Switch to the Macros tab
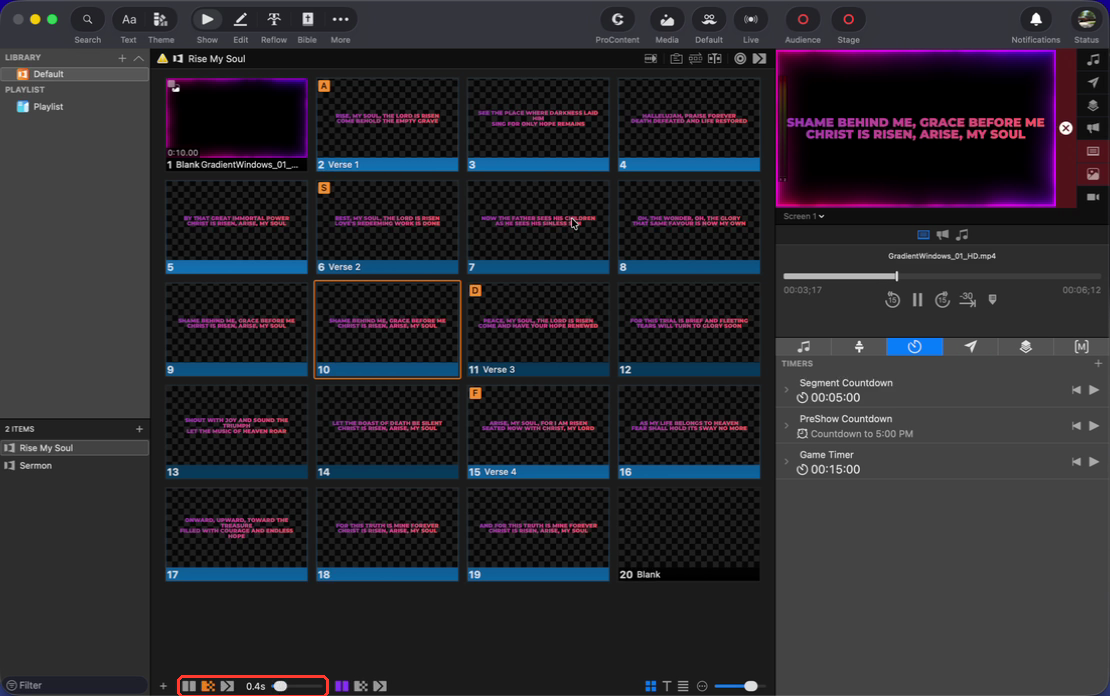 click(x=1081, y=346)
